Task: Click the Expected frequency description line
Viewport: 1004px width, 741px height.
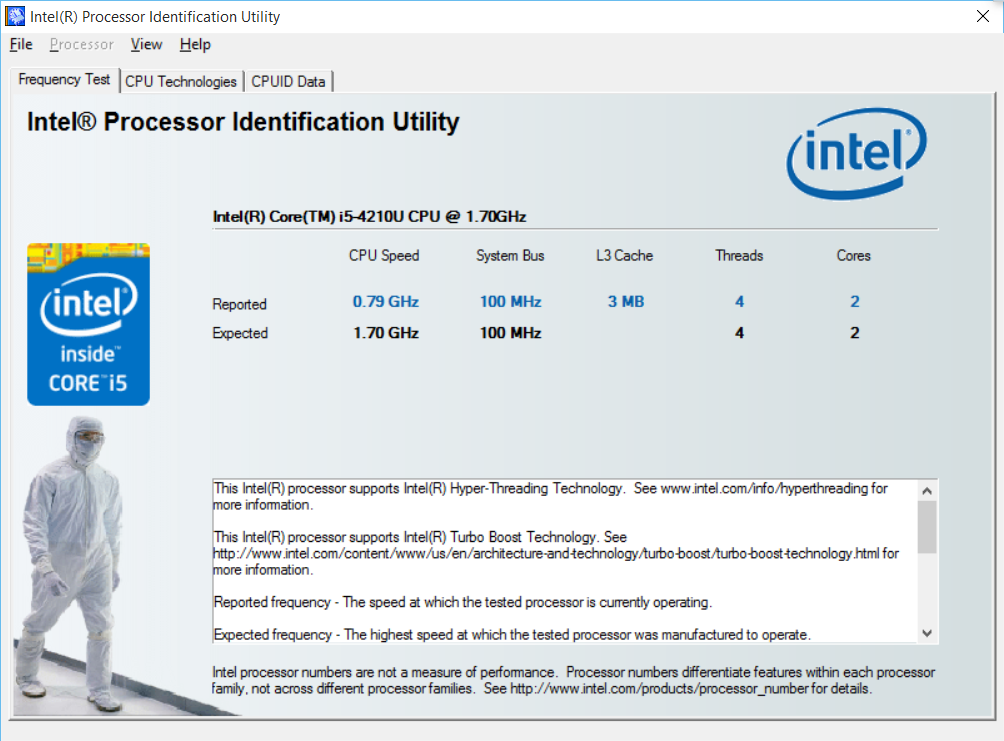Action: (x=512, y=635)
